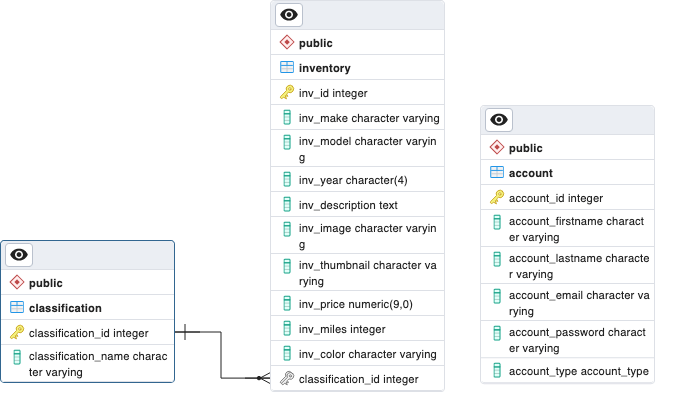Click the table icon beside inventory name
This screenshot has width=700, height=420.
click(x=287, y=67)
